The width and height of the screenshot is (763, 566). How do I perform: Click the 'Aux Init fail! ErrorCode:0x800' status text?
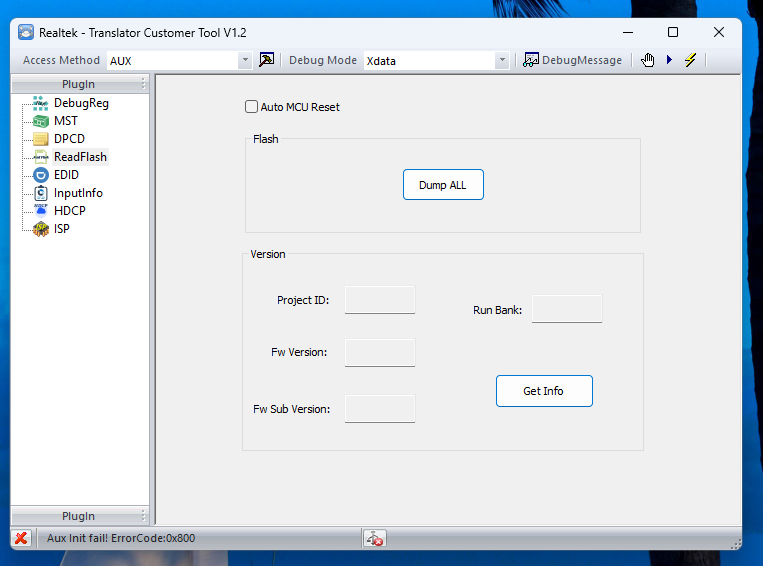click(121, 538)
